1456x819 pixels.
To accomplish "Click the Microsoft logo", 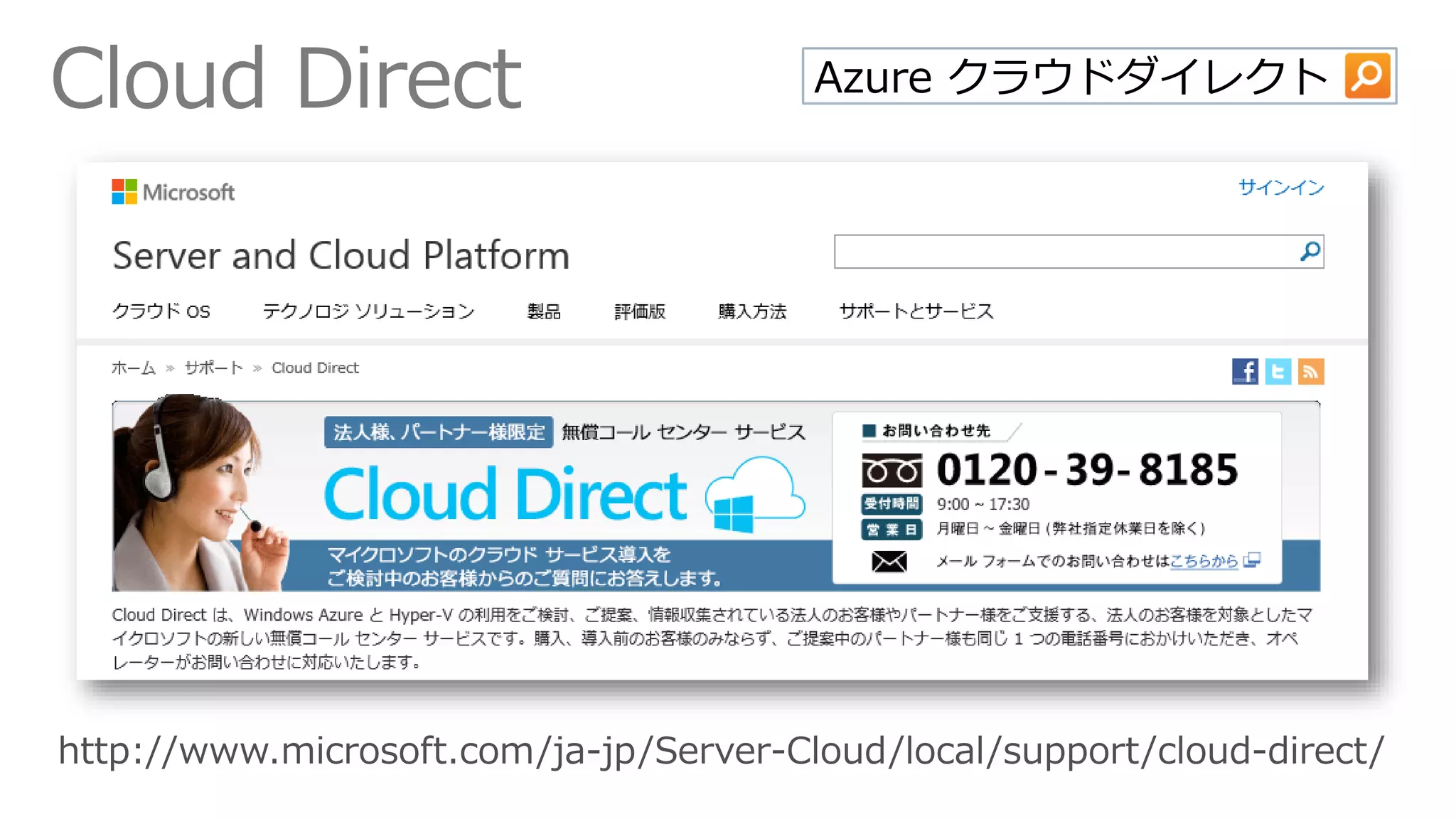I will (173, 192).
